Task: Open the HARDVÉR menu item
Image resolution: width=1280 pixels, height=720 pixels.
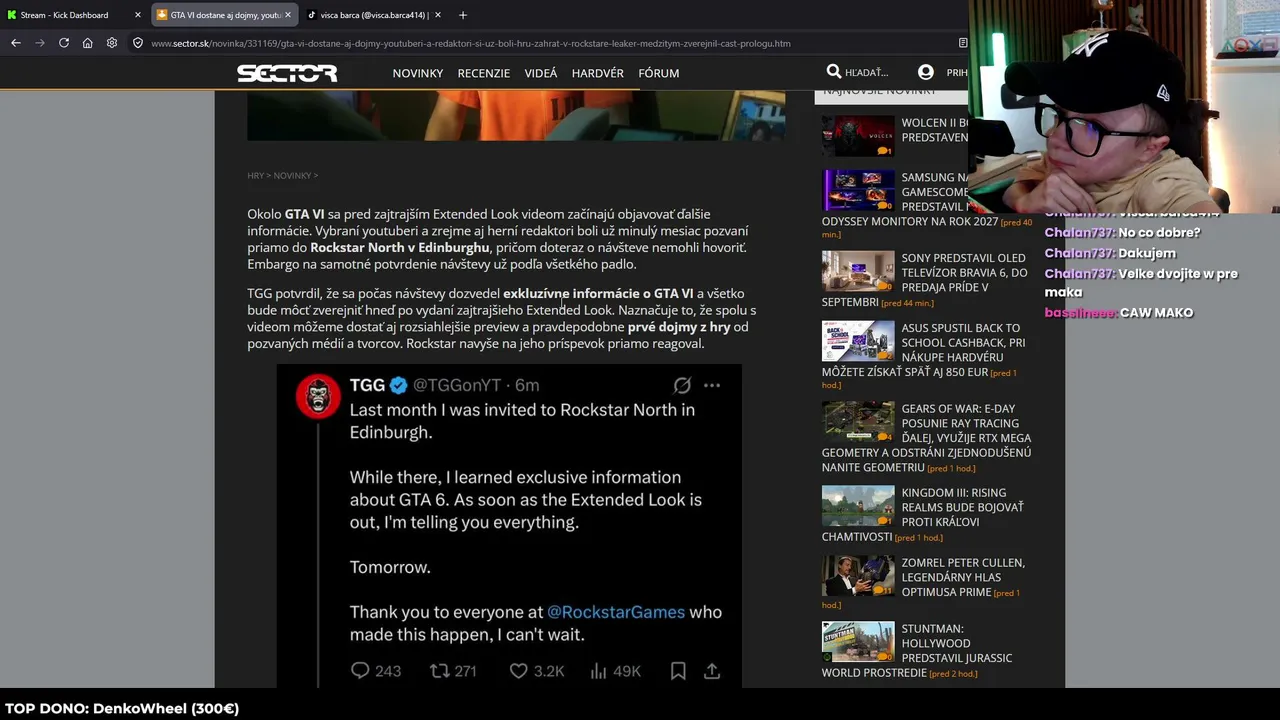Action: 598,73
